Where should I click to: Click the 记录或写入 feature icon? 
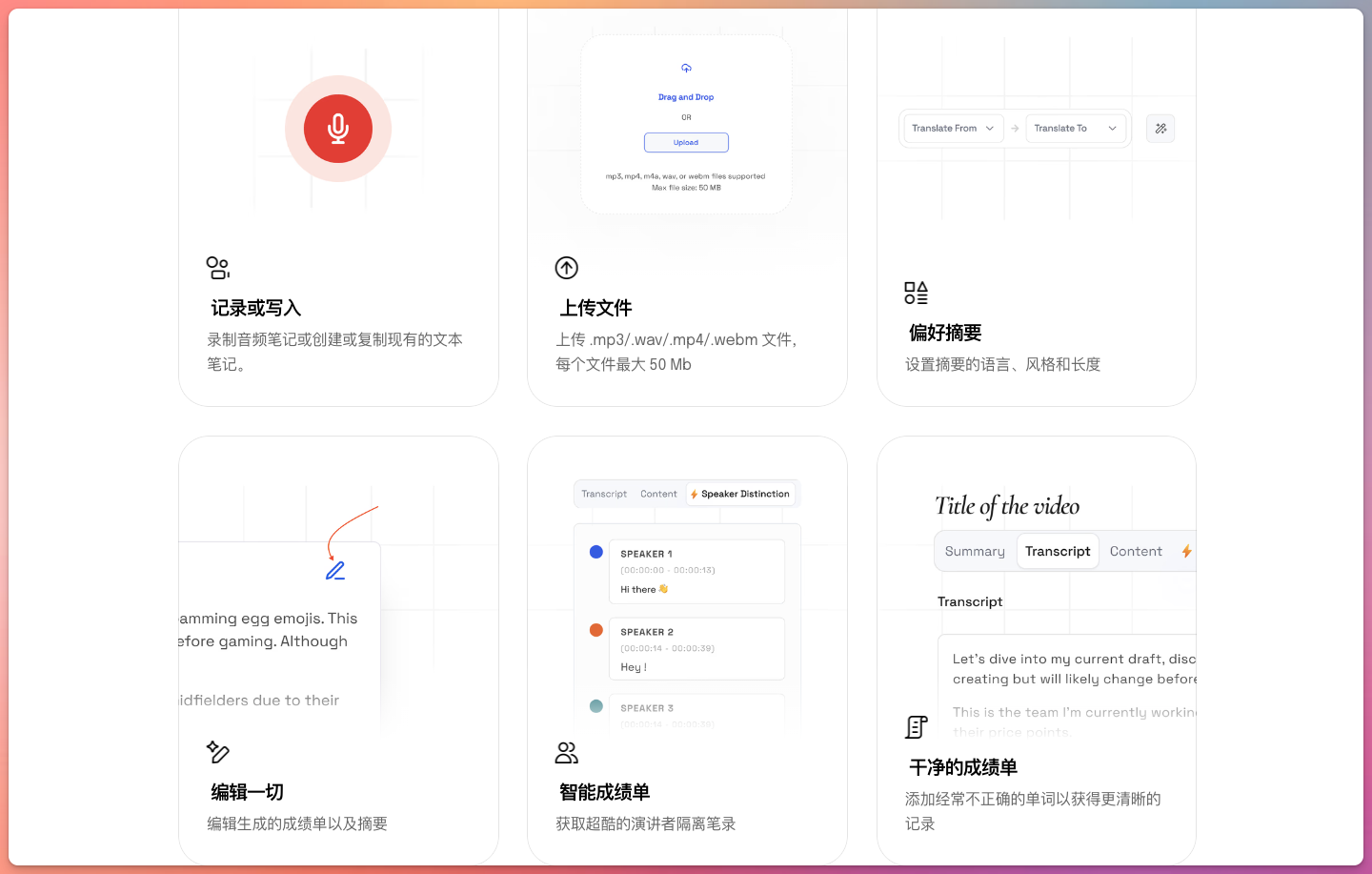tap(217, 268)
